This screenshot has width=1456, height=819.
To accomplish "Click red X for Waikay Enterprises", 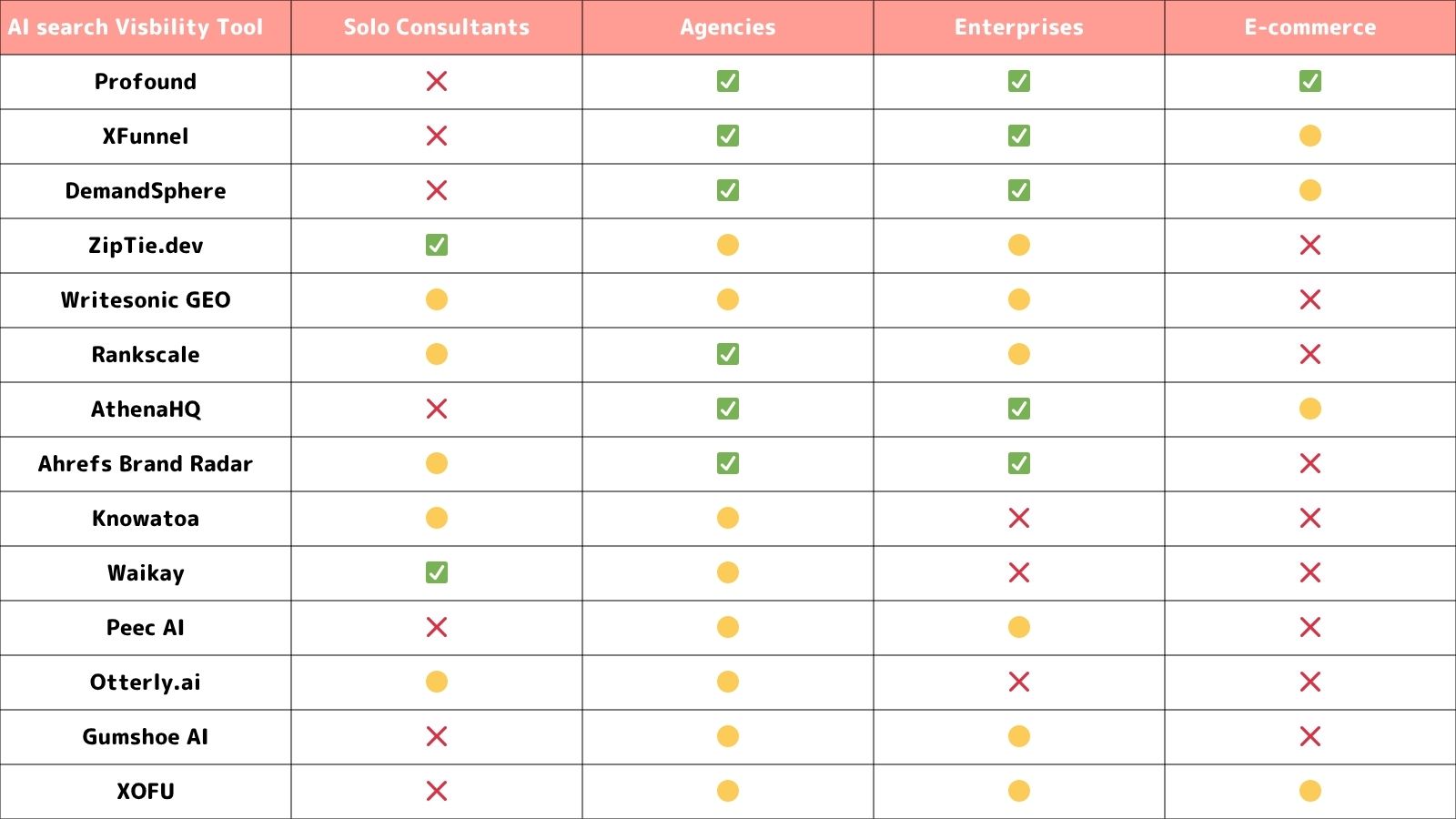I will [1019, 572].
